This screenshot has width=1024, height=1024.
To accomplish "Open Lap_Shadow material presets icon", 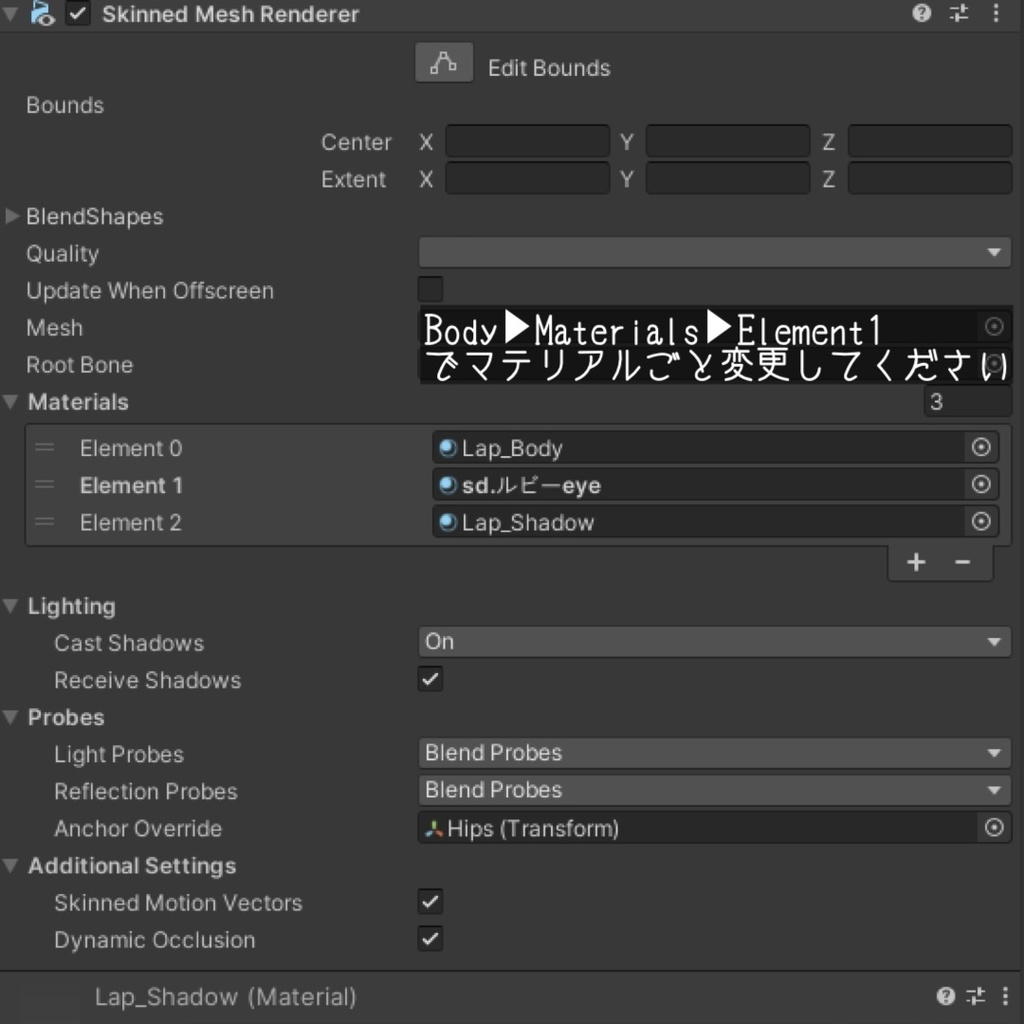I will [x=976, y=996].
